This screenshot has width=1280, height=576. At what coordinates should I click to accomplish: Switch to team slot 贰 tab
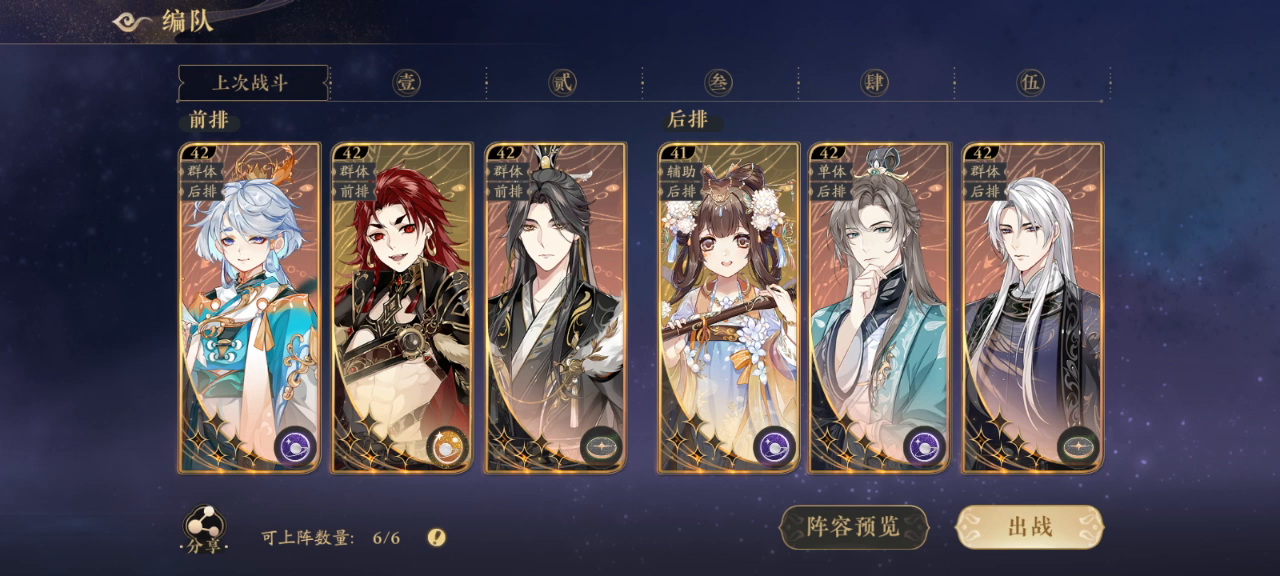[x=563, y=82]
